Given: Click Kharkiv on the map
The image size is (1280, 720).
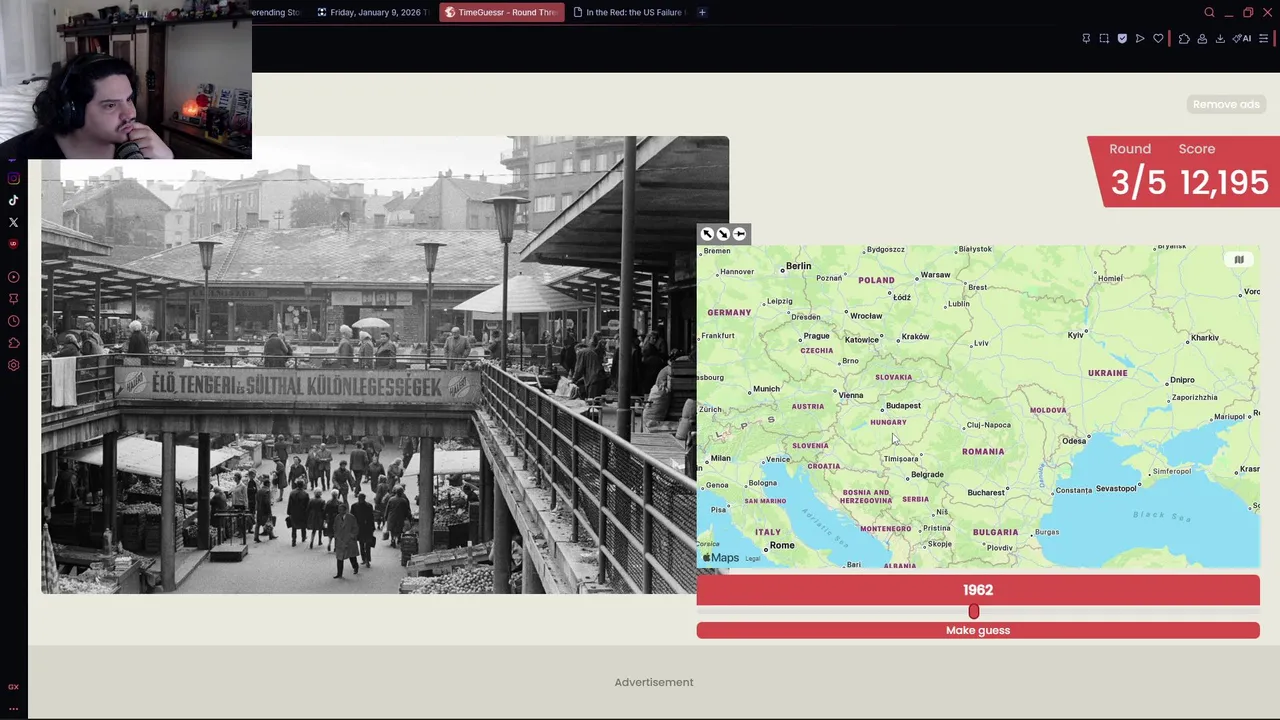Looking at the screenshot, I should (x=1205, y=338).
